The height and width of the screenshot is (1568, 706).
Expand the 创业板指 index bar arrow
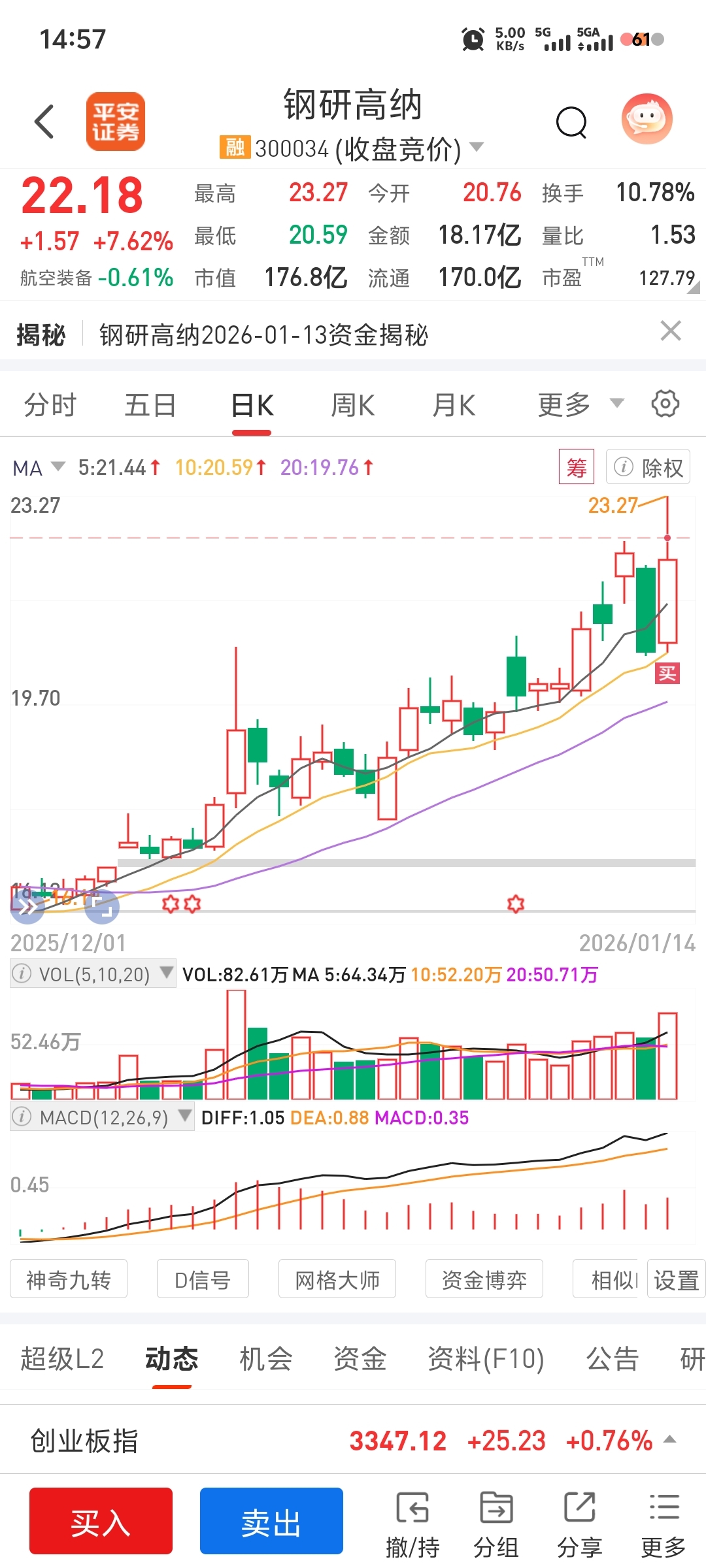coord(670,1439)
